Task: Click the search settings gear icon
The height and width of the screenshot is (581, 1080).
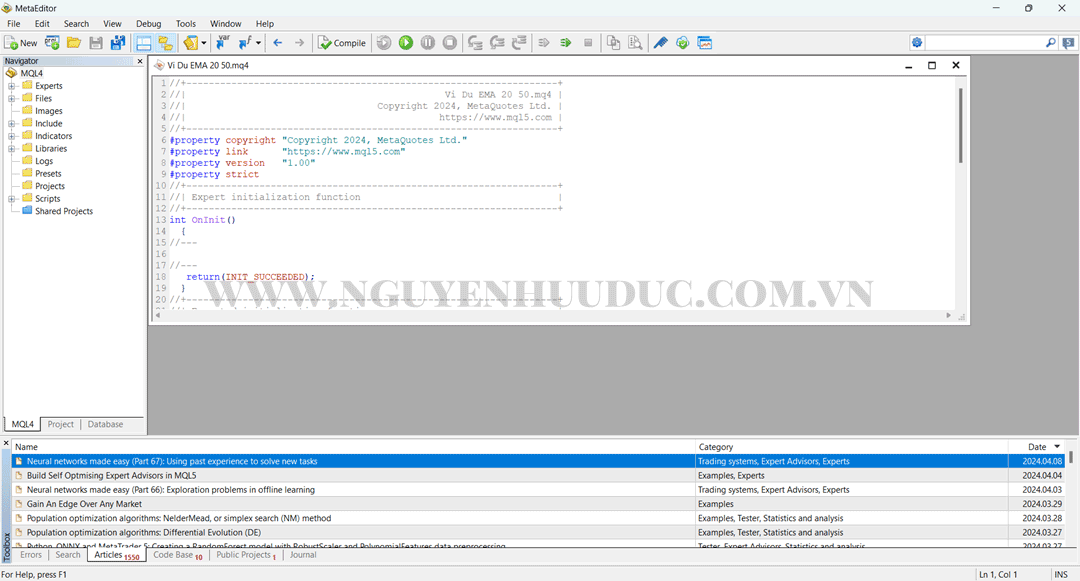Action: (x=917, y=43)
